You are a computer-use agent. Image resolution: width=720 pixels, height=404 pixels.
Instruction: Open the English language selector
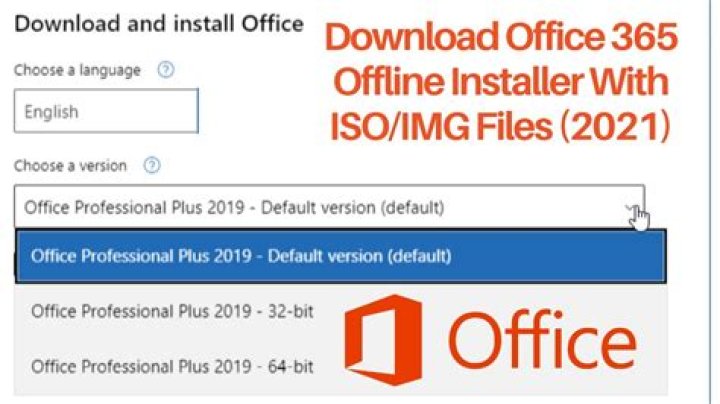(x=106, y=112)
